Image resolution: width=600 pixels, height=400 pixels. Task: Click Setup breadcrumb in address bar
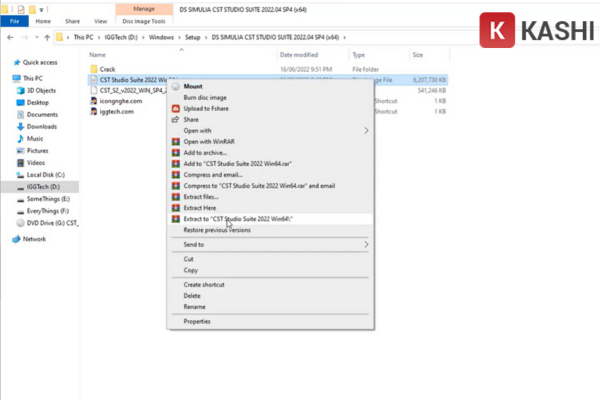tap(192, 38)
